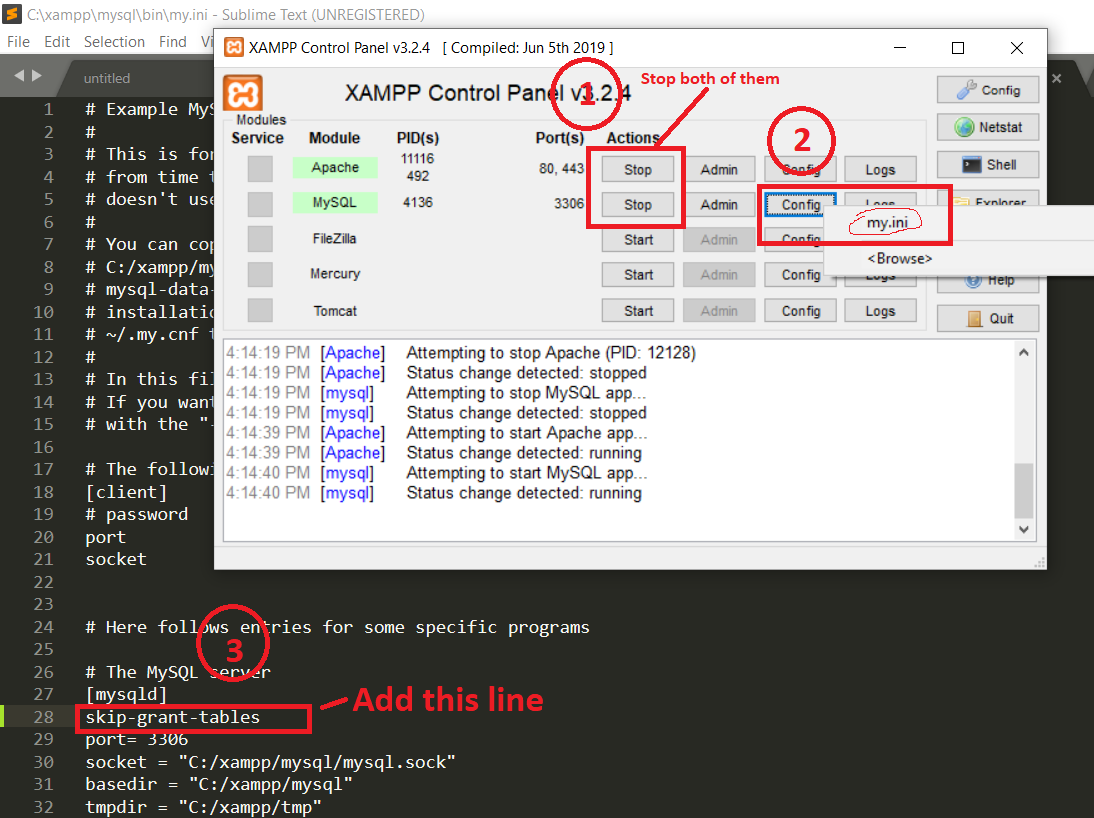1094x818 pixels.
Task: Go to previous tab arrow in Sublime
Action: coord(20,75)
